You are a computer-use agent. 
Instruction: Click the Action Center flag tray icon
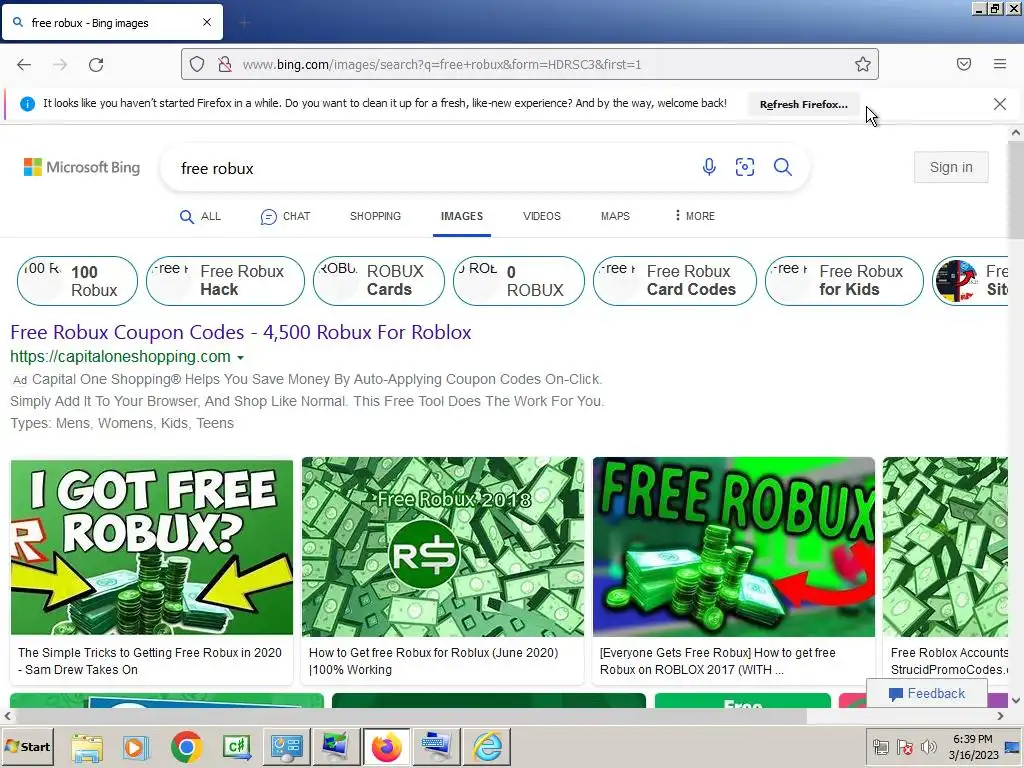904,746
